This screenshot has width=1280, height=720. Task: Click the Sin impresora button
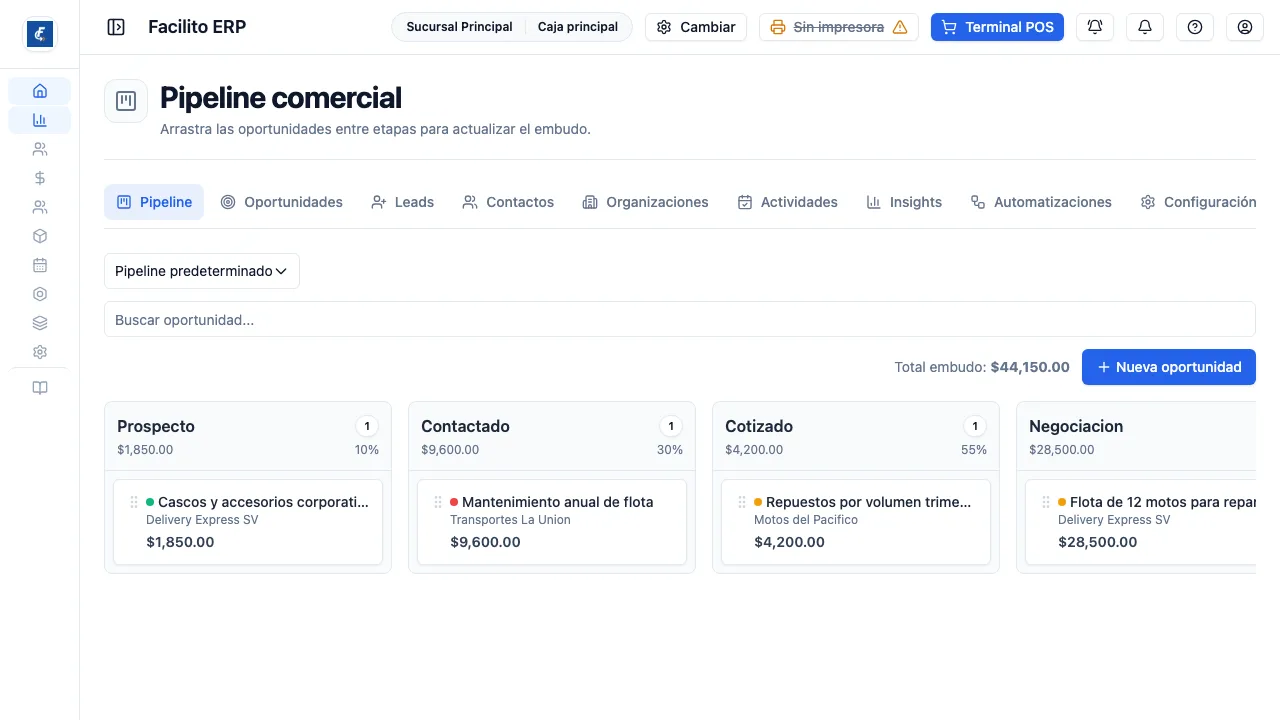(839, 27)
